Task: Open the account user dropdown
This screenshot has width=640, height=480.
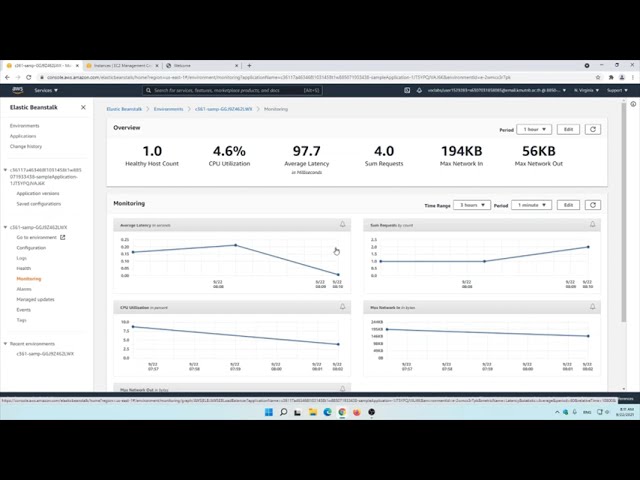Action: point(497,90)
